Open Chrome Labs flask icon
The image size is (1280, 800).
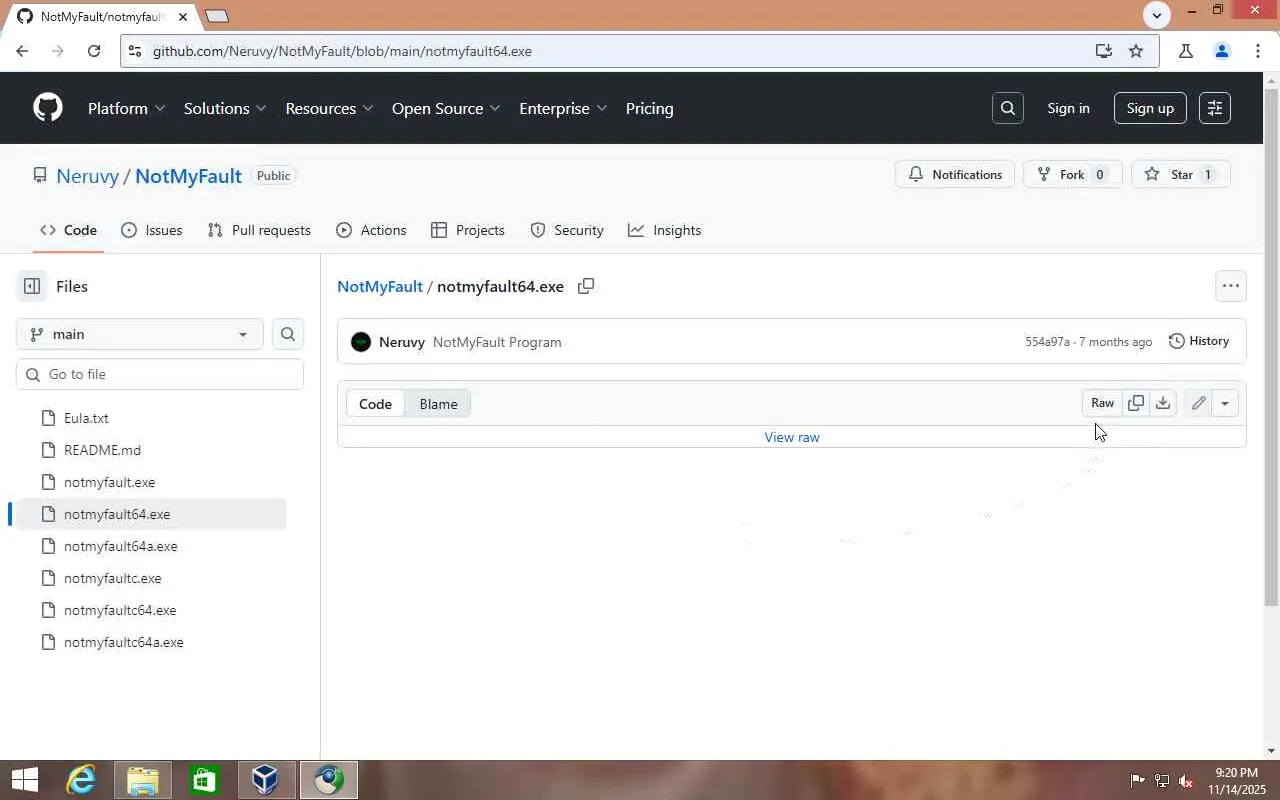point(1186,51)
